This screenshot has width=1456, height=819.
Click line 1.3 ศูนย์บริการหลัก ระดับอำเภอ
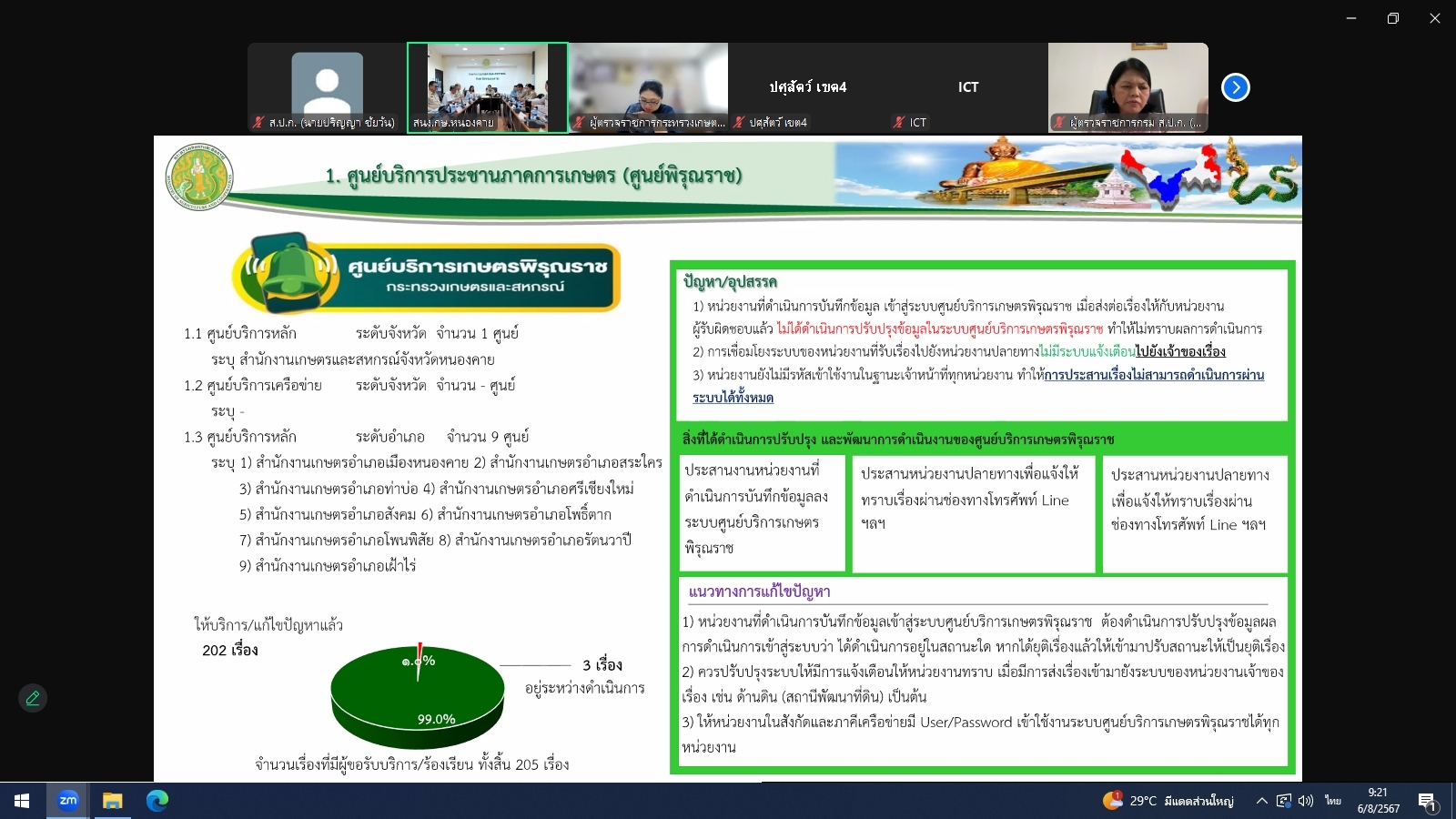356,437
